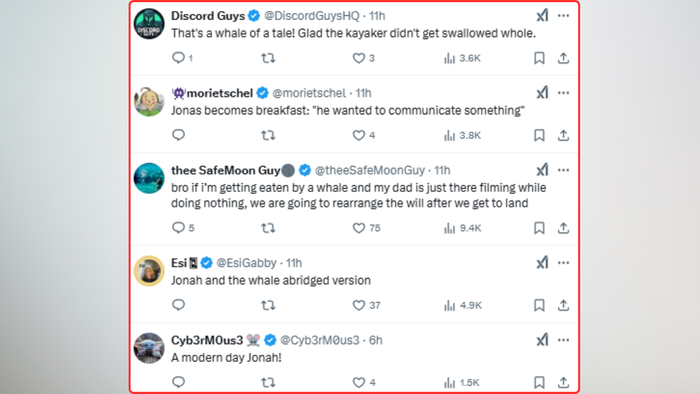Screen dimensions: 700x394
Task: Open Grok icon on Discord Guys tweet
Action: tap(542, 16)
